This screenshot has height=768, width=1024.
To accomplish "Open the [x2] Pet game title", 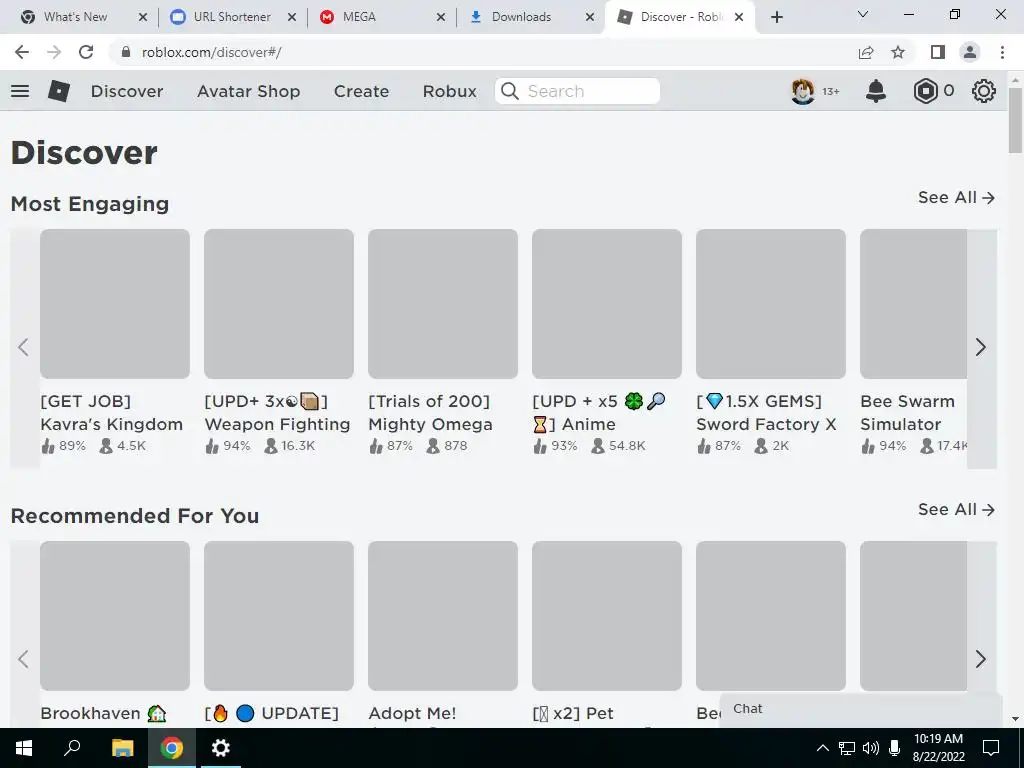I will coord(573,713).
